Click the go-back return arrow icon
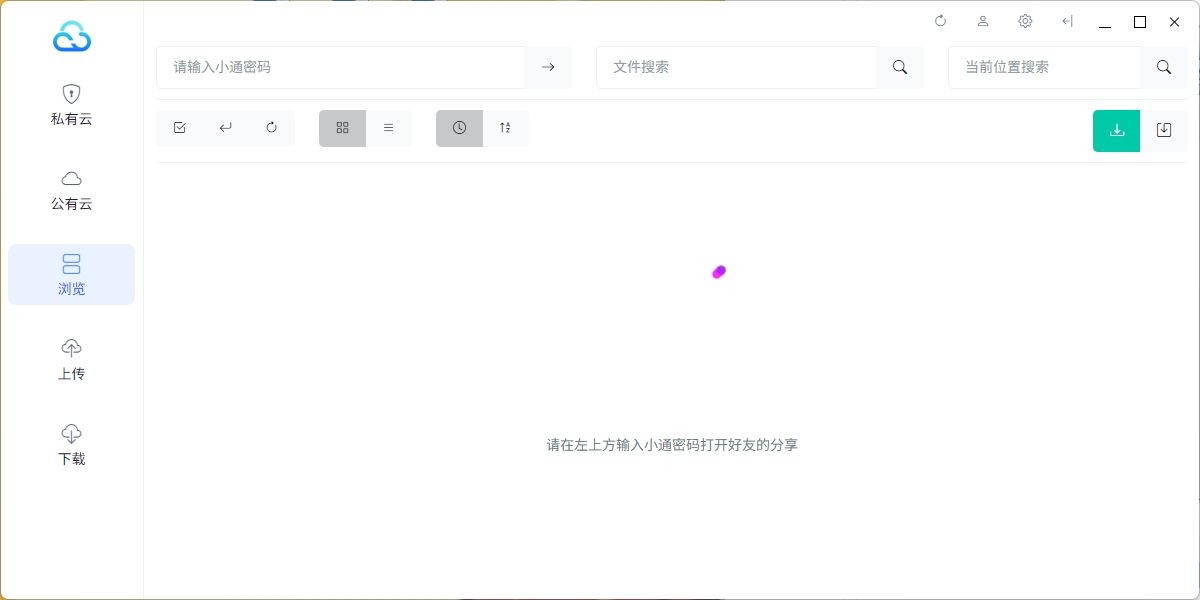Viewport: 1200px width, 600px height. pyautogui.click(x=226, y=128)
